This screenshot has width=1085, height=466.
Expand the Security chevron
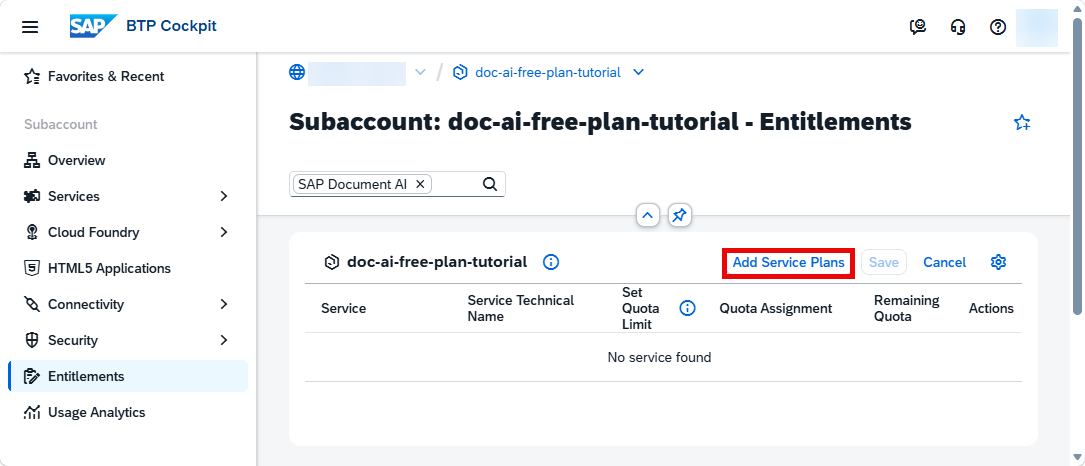[224, 341]
